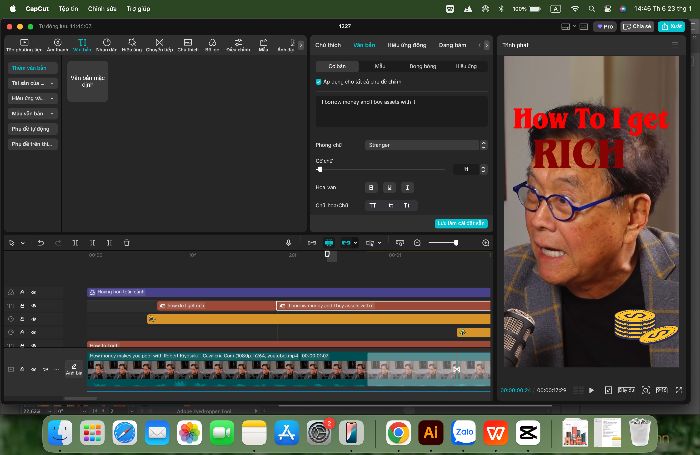Image resolution: width=700 pixels, height=455 pixels.
Task: Open selection tool dropdown arrow in timeline
Action: point(23,243)
